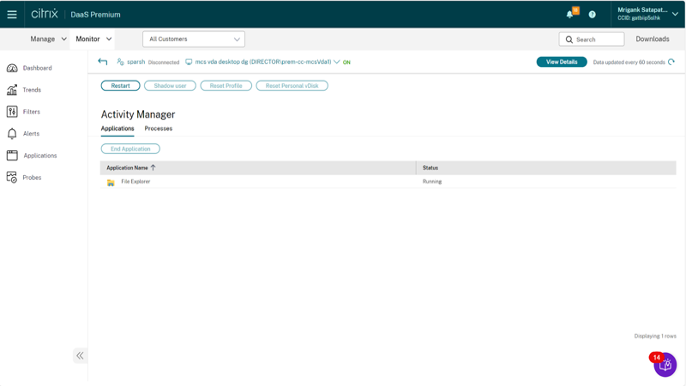Open the Manage menu

click(x=48, y=39)
